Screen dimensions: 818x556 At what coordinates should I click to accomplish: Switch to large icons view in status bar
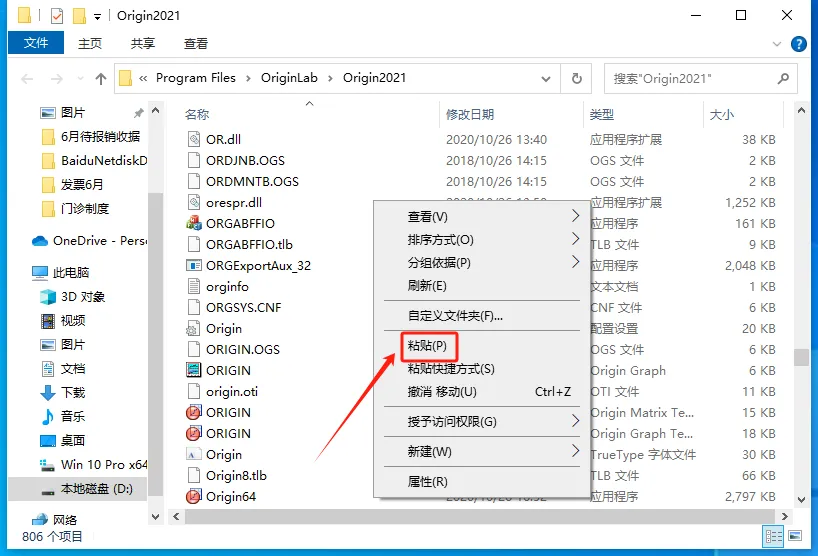[795, 536]
